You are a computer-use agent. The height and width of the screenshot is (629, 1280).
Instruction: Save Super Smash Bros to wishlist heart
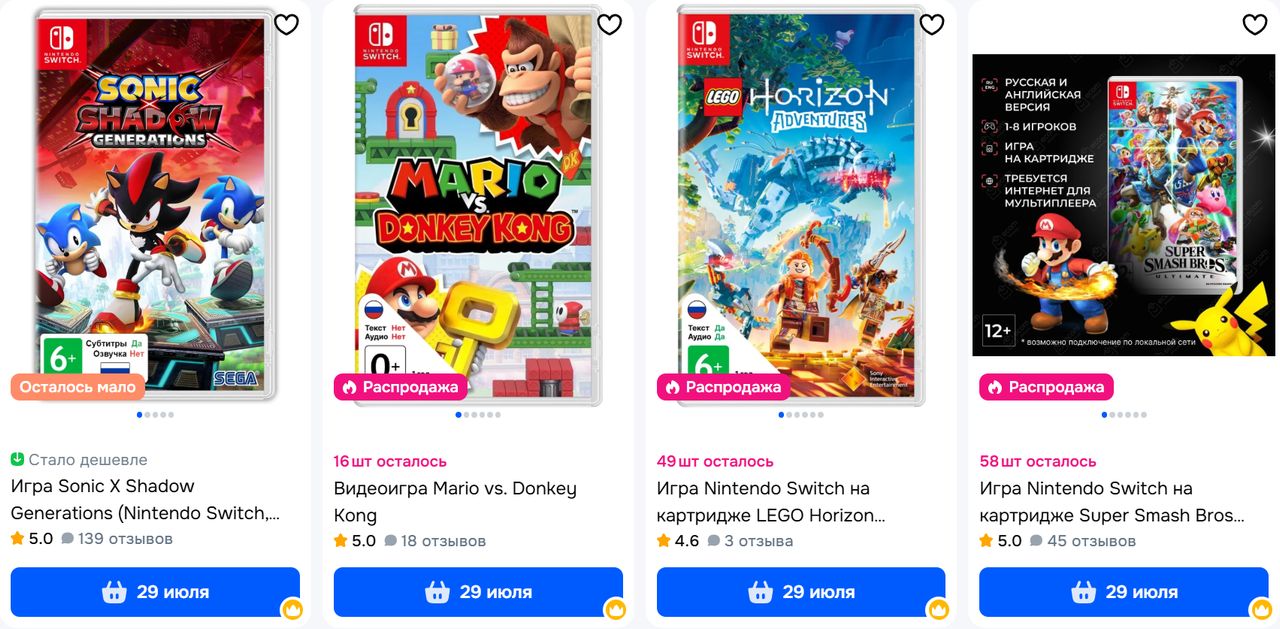[1255, 25]
